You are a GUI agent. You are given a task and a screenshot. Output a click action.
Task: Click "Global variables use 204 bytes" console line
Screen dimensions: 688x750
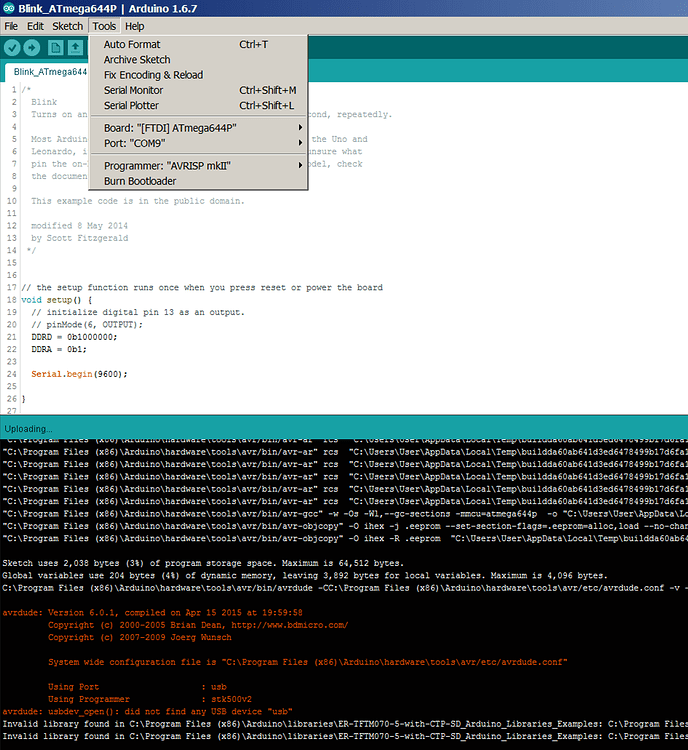pyautogui.click(x=305, y=575)
